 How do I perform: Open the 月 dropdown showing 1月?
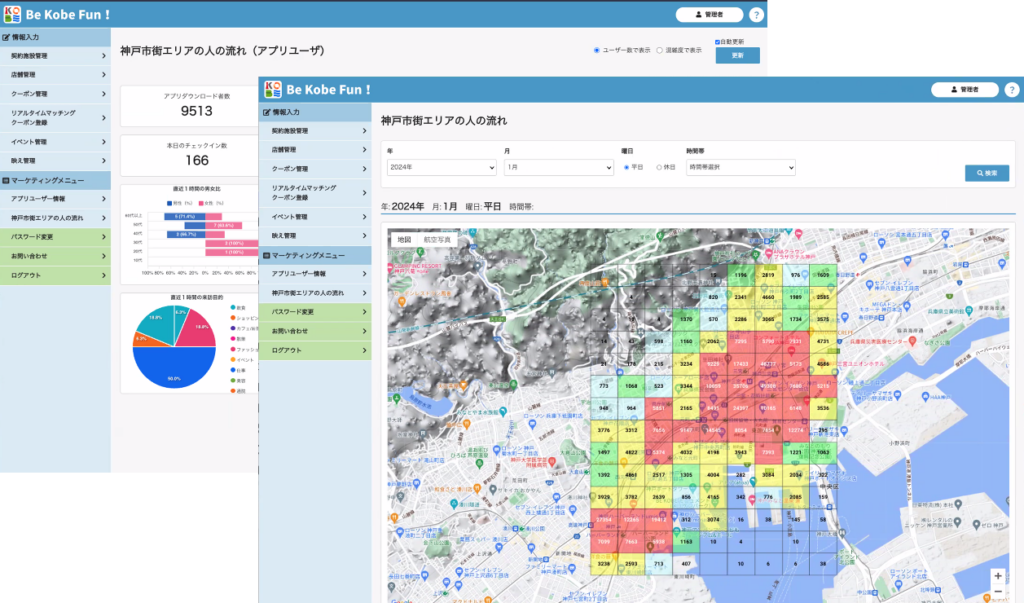(557, 168)
